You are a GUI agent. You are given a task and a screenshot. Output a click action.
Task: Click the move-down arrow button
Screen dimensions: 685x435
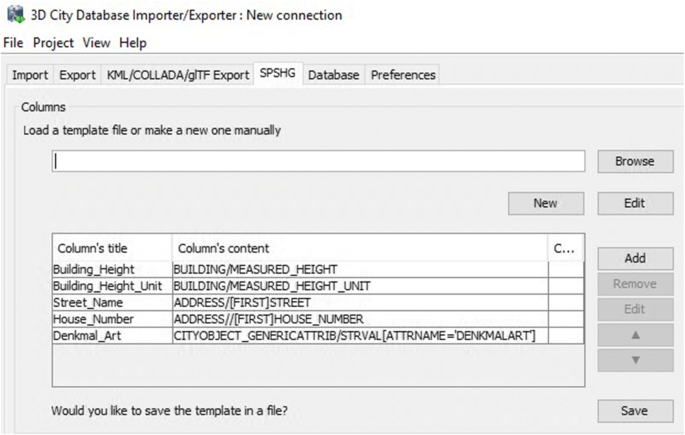click(x=635, y=360)
